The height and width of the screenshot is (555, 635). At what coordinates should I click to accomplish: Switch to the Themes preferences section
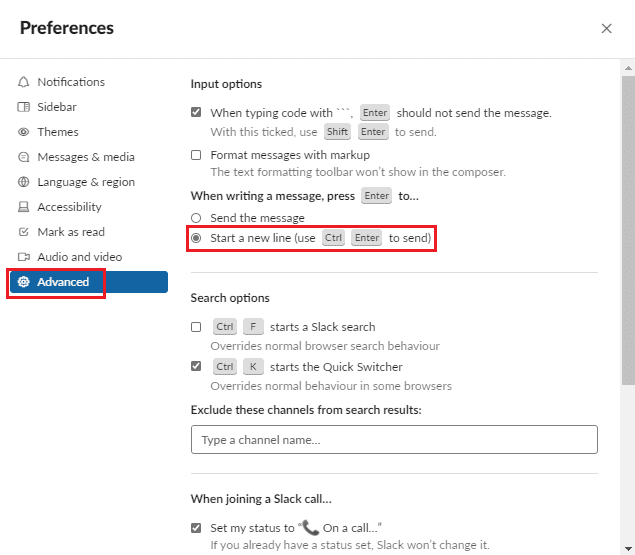click(x=58, y=132)
